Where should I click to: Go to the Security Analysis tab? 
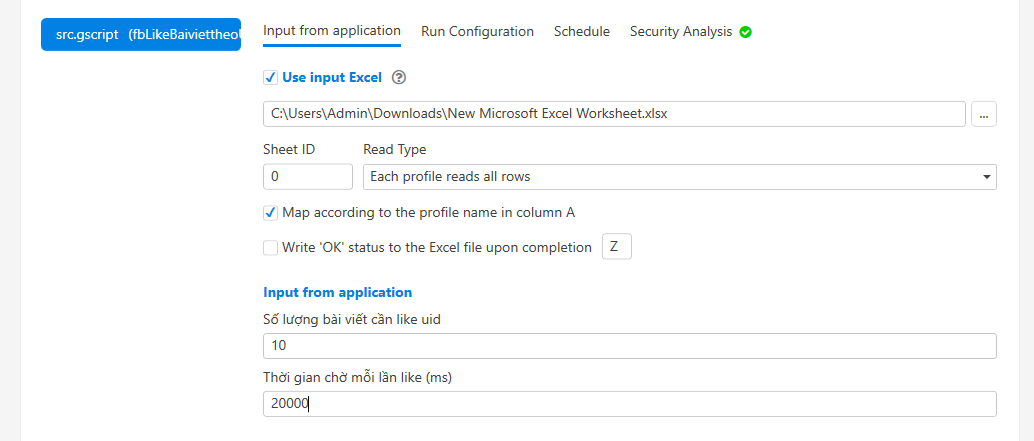click(680, 32)
